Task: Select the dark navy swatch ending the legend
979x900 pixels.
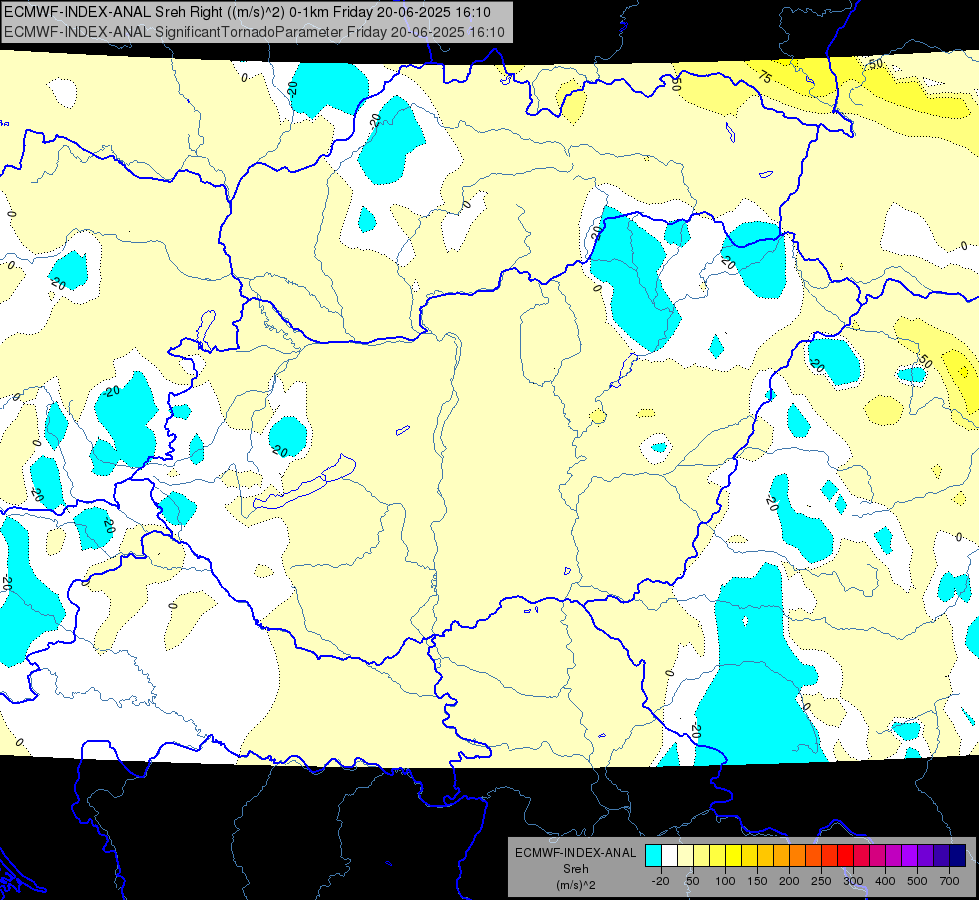Action: point(958,856)
